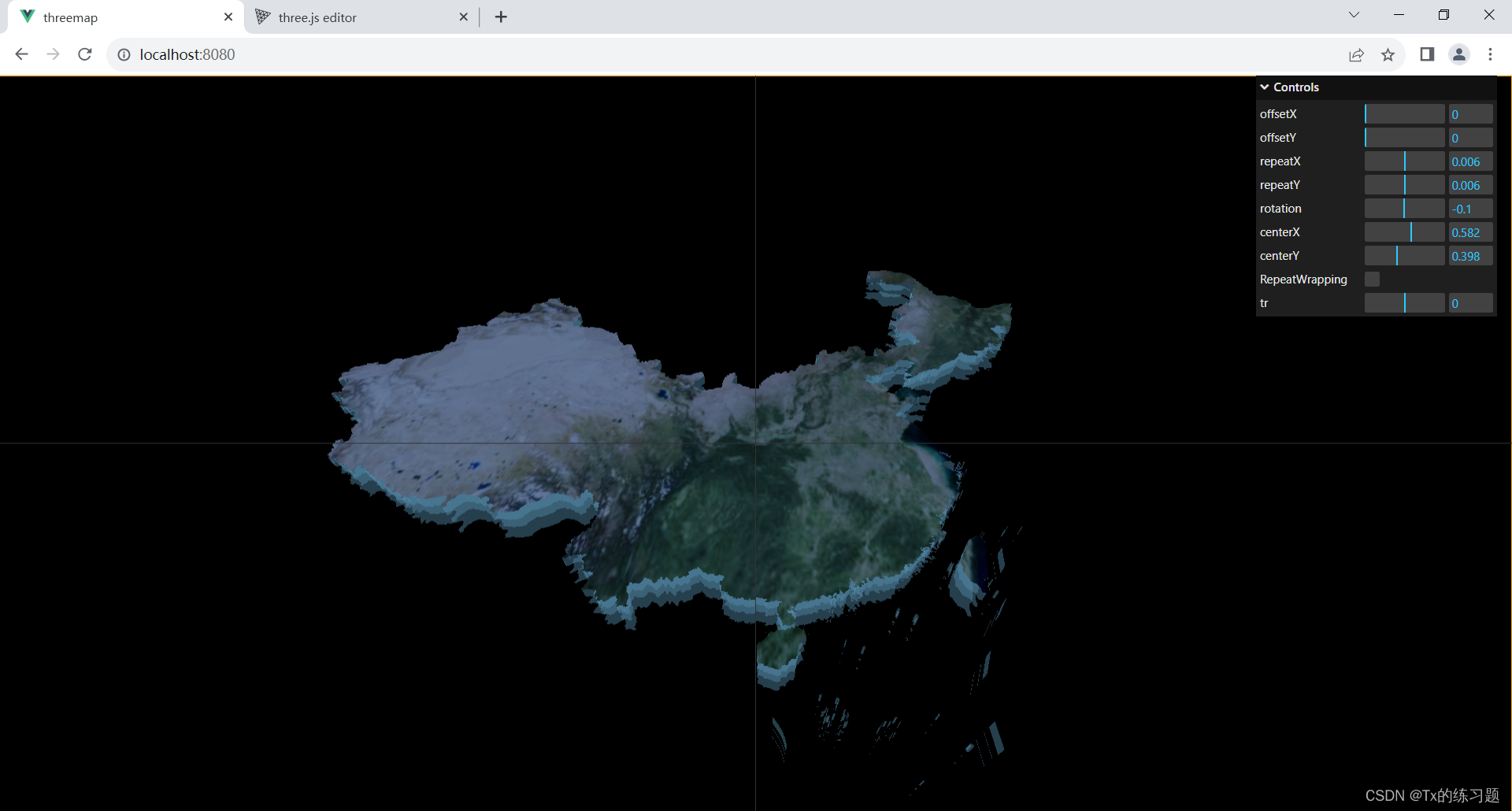Adjust the rotation slider
Image resolution: width=1512 pixels, height=811 pixels.
click(x=1403, y=208)
